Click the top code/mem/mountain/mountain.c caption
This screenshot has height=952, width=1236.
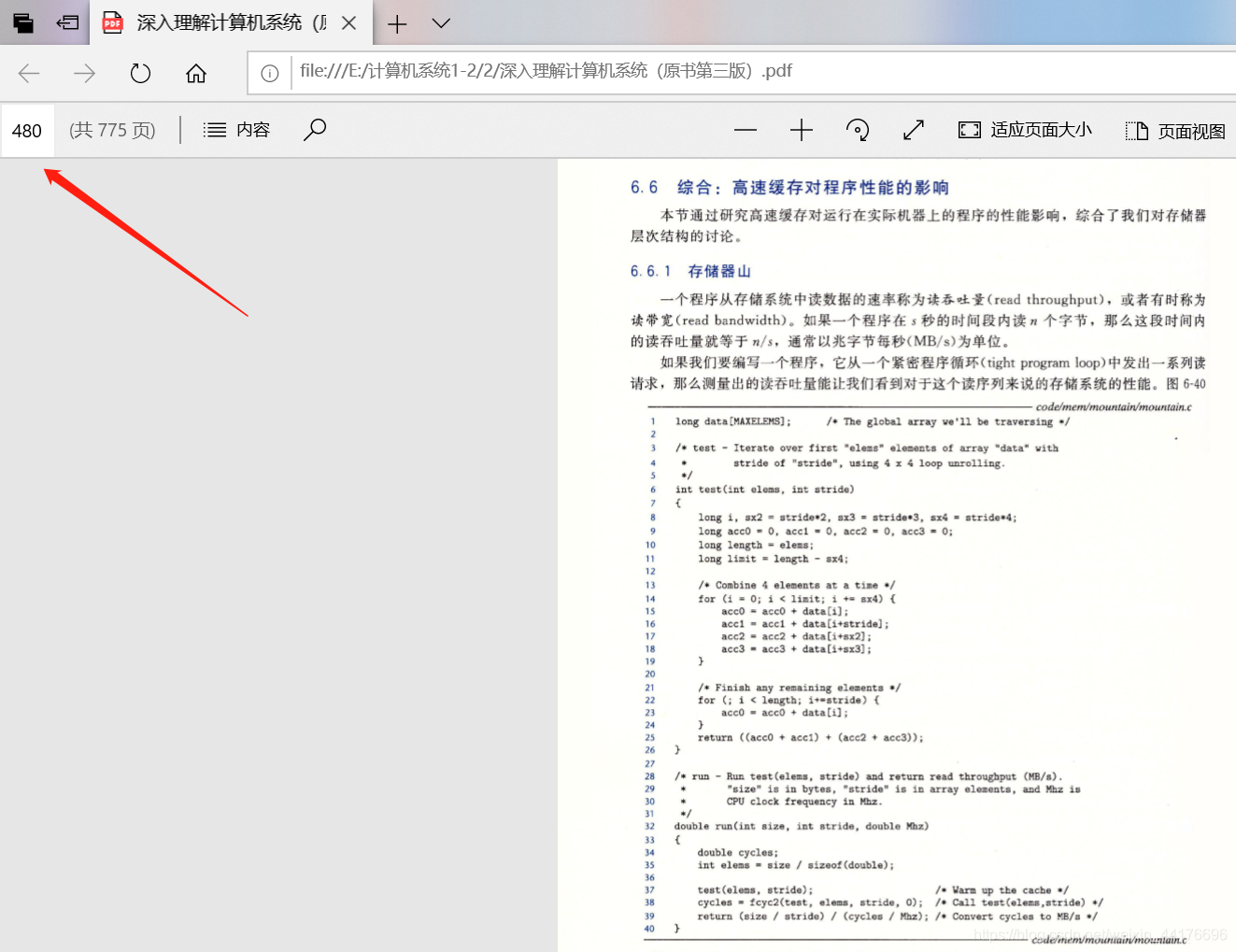(1114, 407)
